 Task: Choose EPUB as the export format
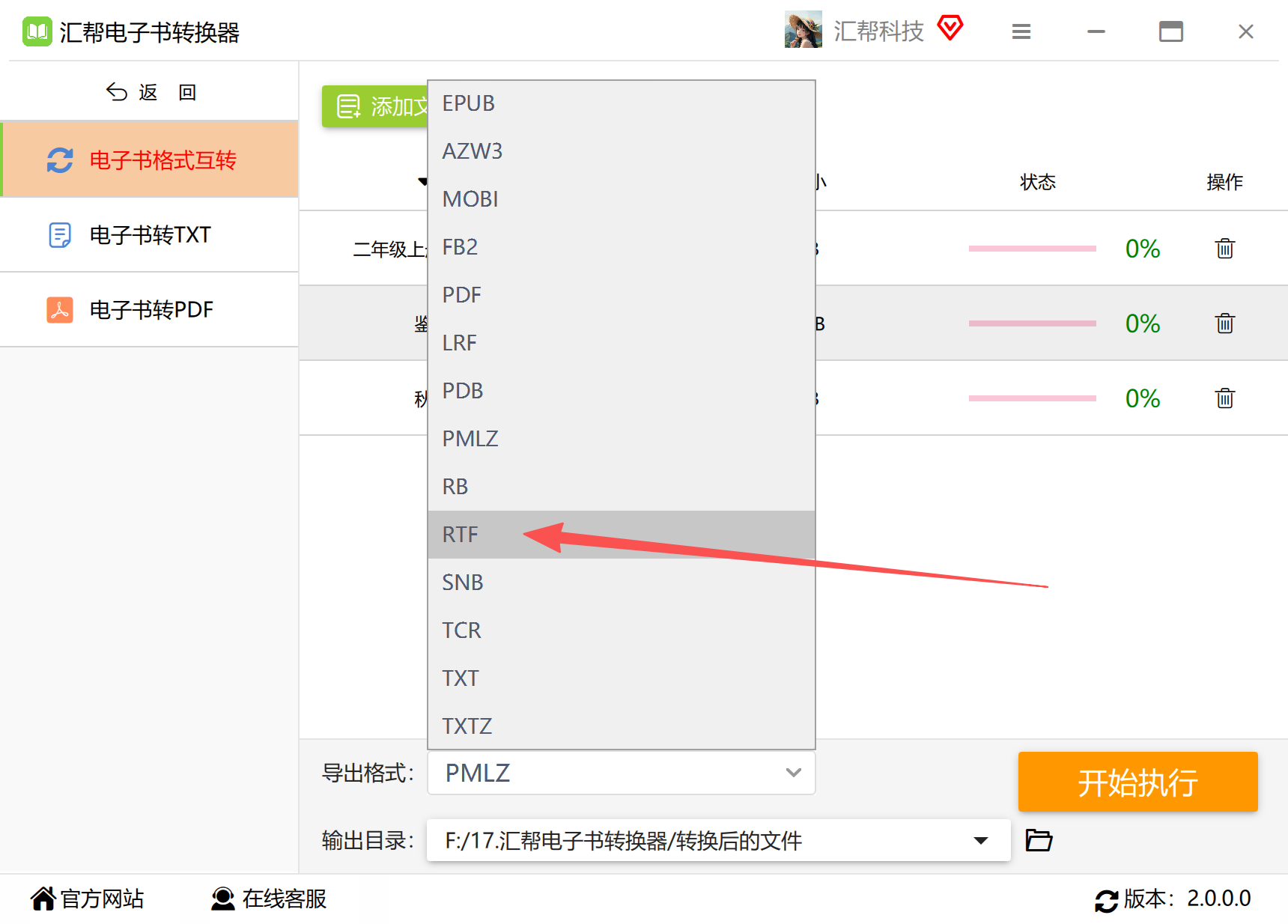(621, 103)
